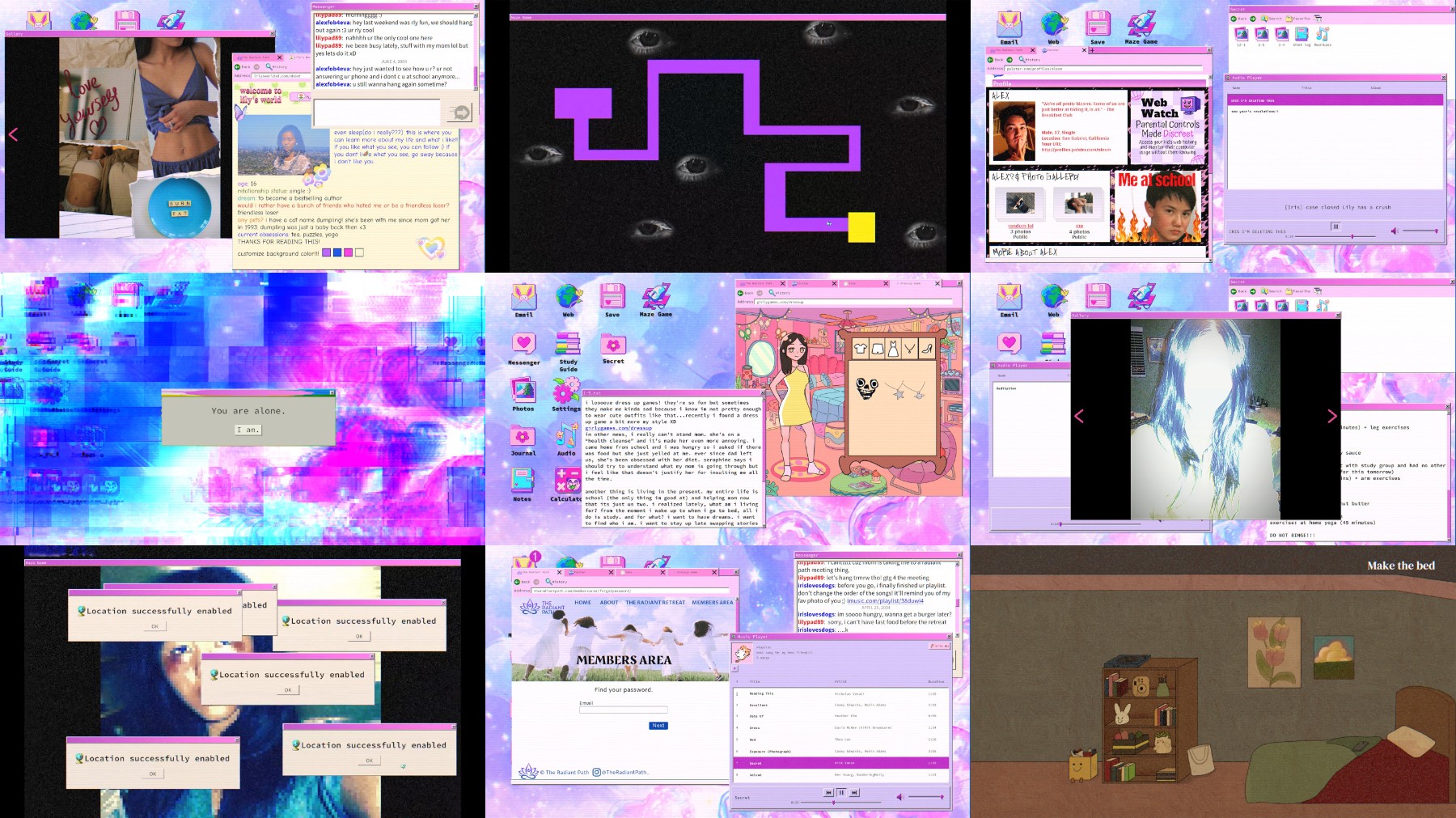Expand the dropdown arrow under the playlist cover
Viewport: 1456px width, 818px height.
point(735,669)
